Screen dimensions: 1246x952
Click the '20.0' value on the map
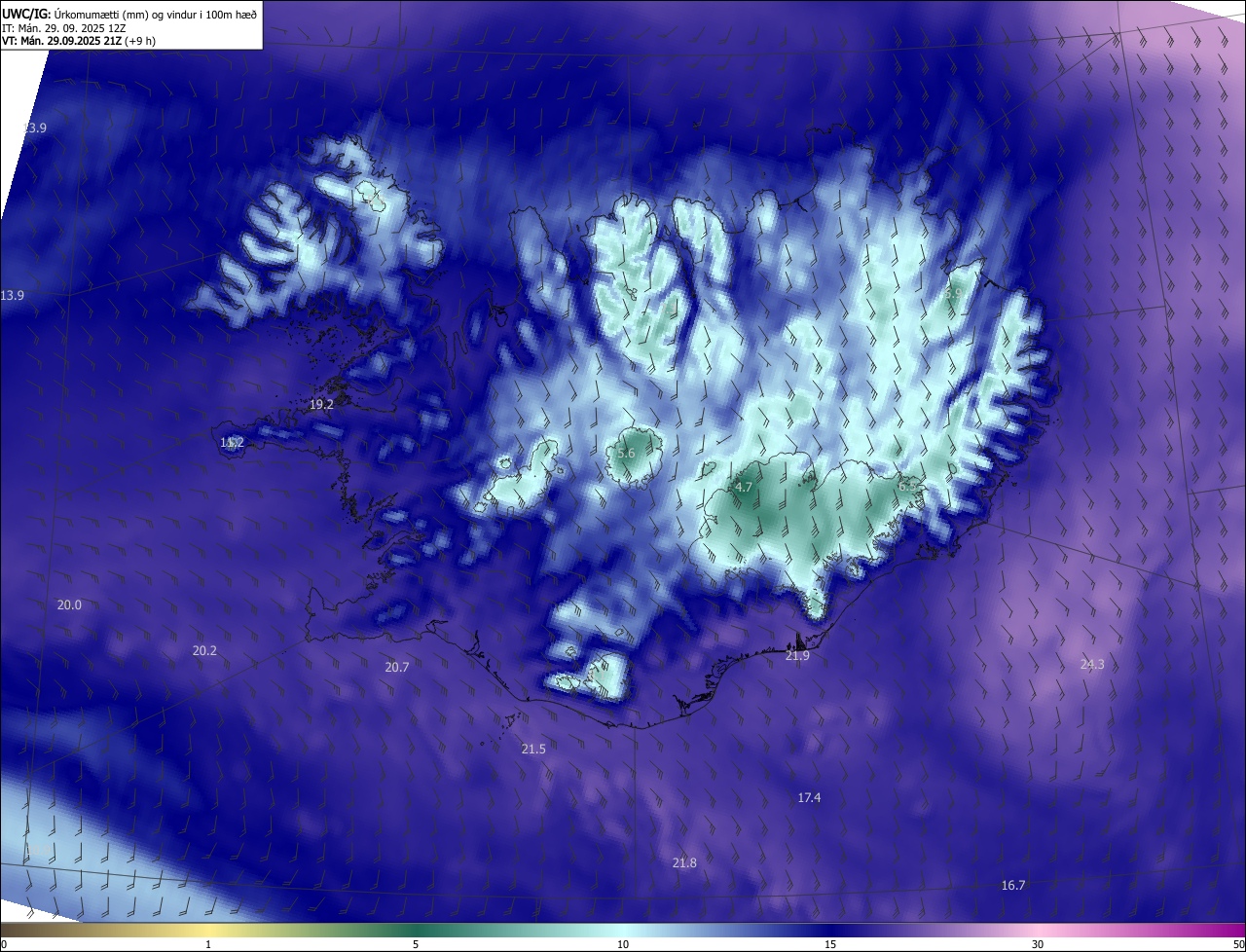[x=69, y=604]
